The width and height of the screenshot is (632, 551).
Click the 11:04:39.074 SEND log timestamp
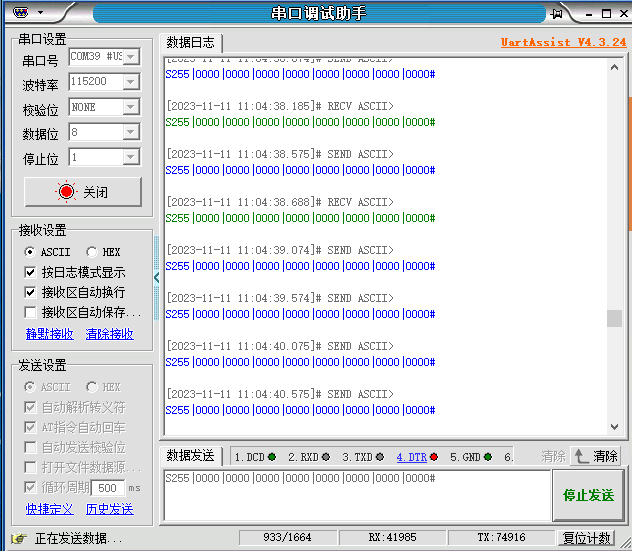pyautogui.click(x=280, y=250)
